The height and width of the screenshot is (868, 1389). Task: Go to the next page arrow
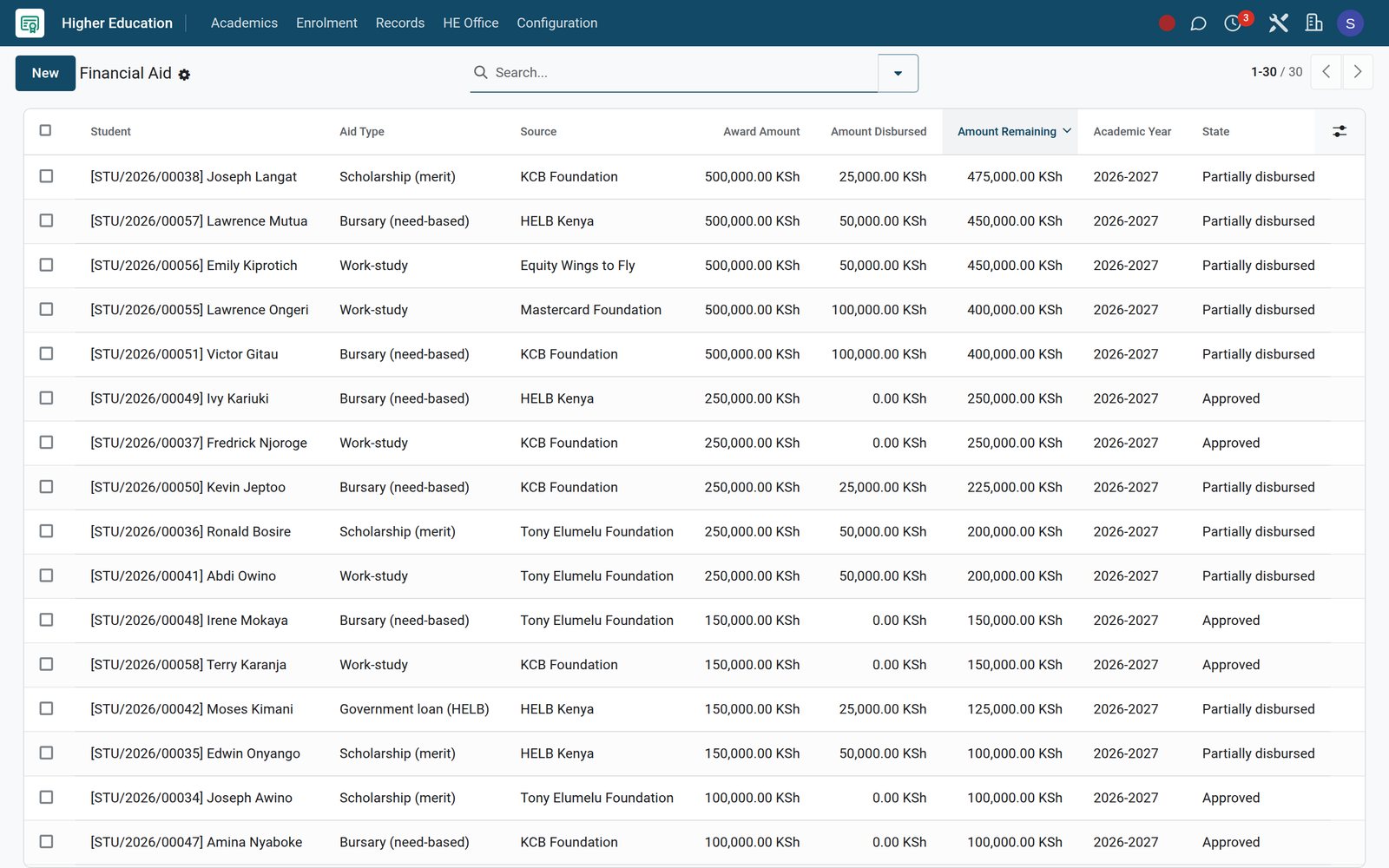(x=1358, y=72)
